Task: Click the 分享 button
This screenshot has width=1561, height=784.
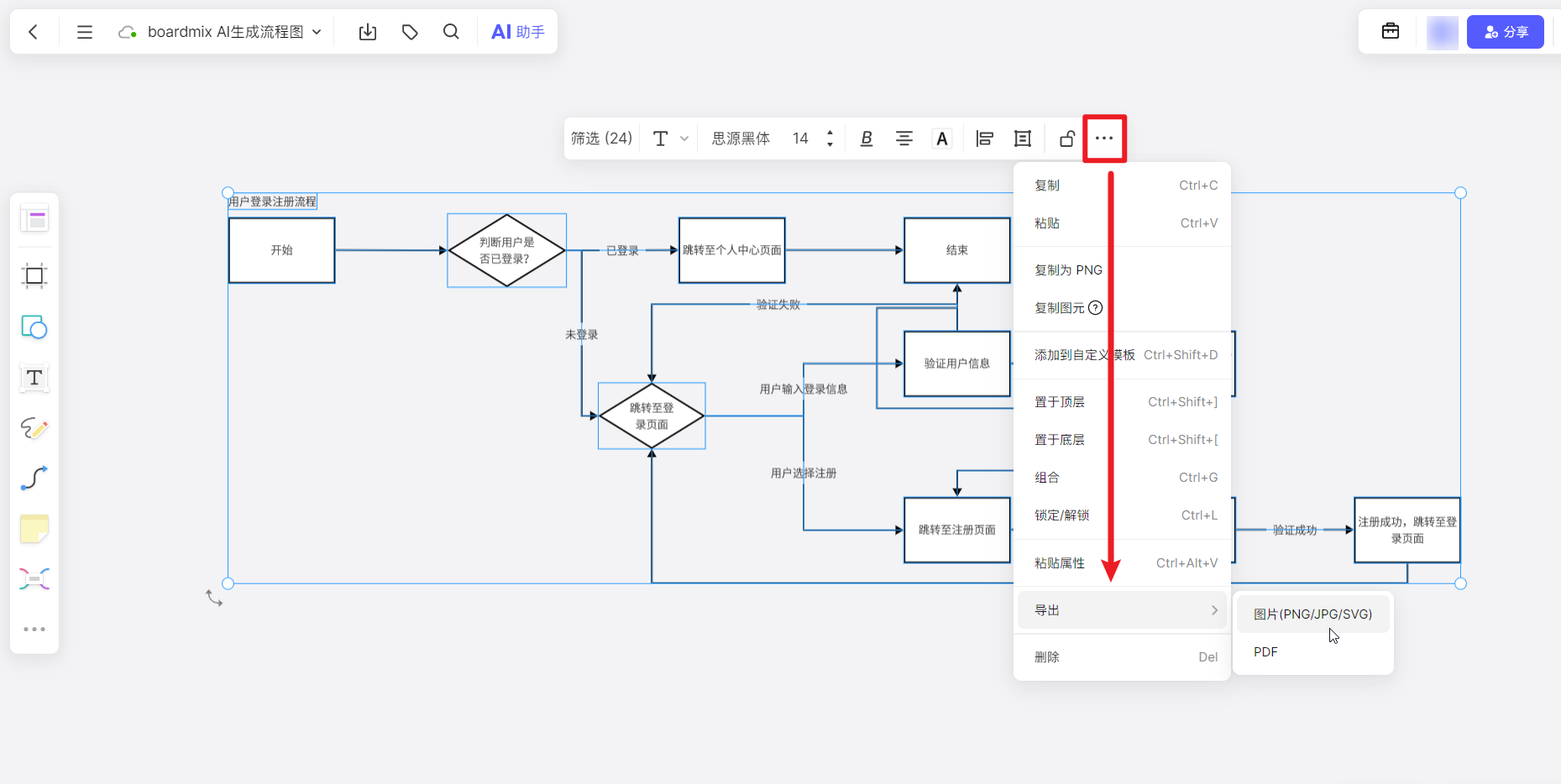Action: 1506,31
